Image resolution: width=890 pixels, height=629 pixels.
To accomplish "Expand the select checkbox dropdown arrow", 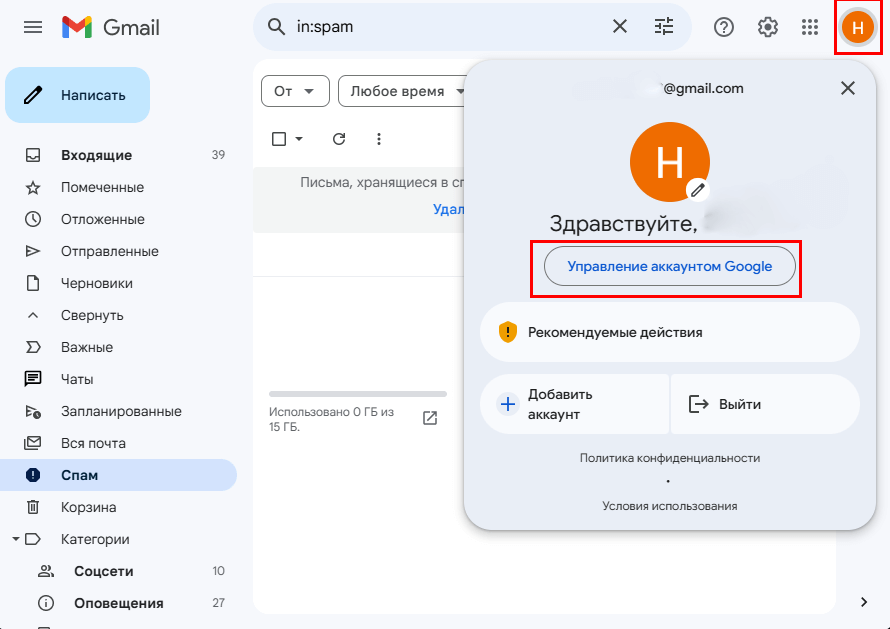I will pyautogui.click(x=299, y=139).
